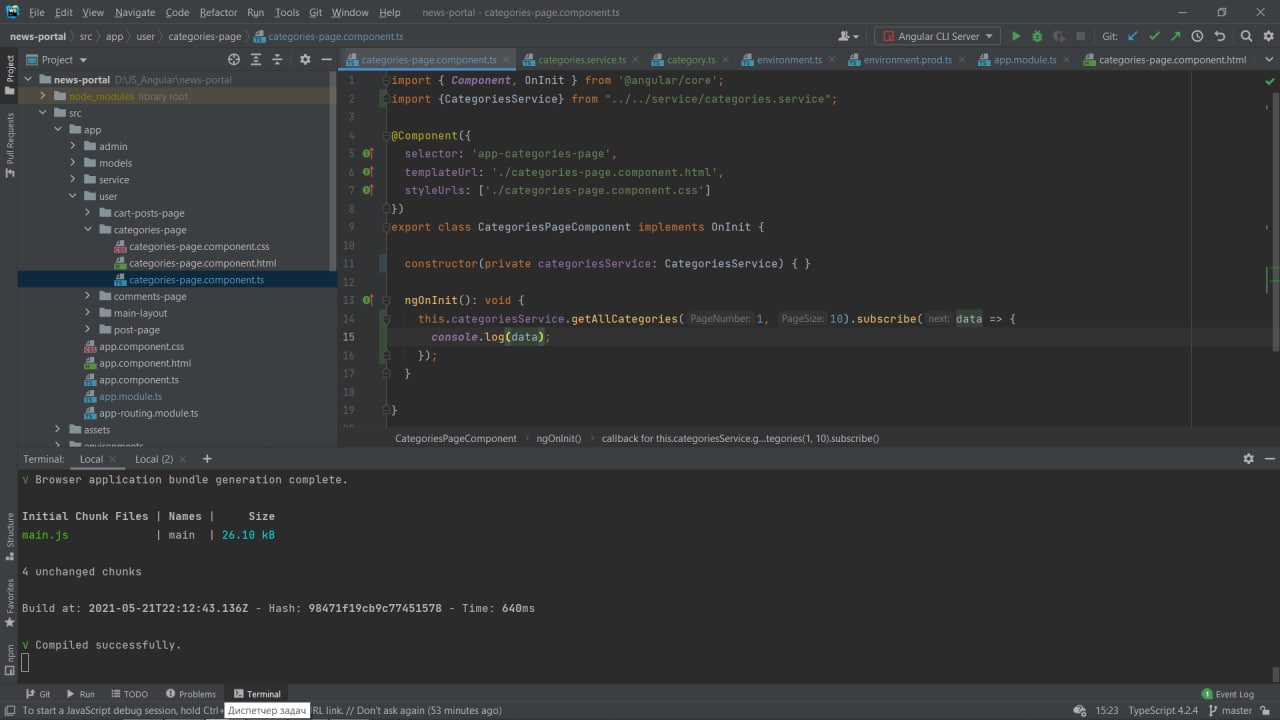Image resolution: width=1280 pixels, height=720 pixels.
Task: Open the Problems tool window
Action: (x=191, y=694)
